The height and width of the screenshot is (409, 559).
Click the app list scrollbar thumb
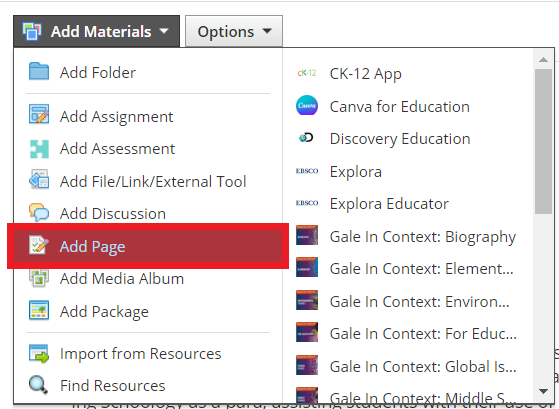click(543, 141)
